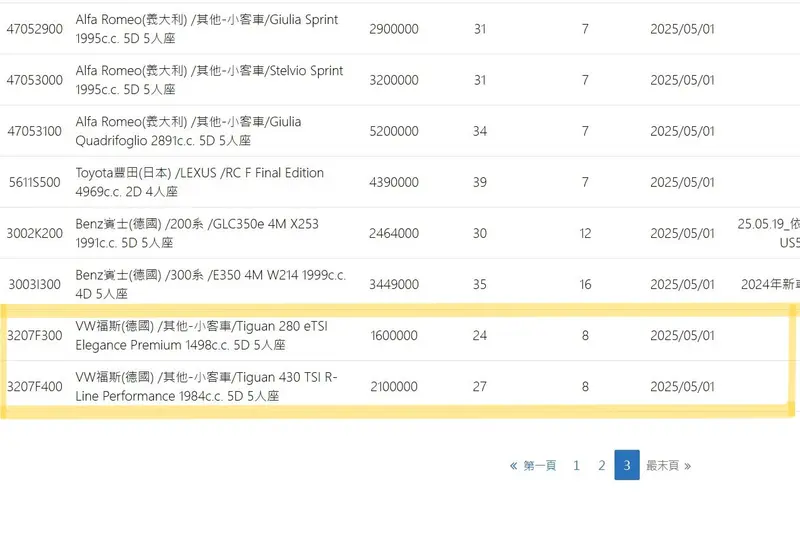Go to the first page link 第一頁
Screen dimensions: 800x533
click(x=533, y=465)
